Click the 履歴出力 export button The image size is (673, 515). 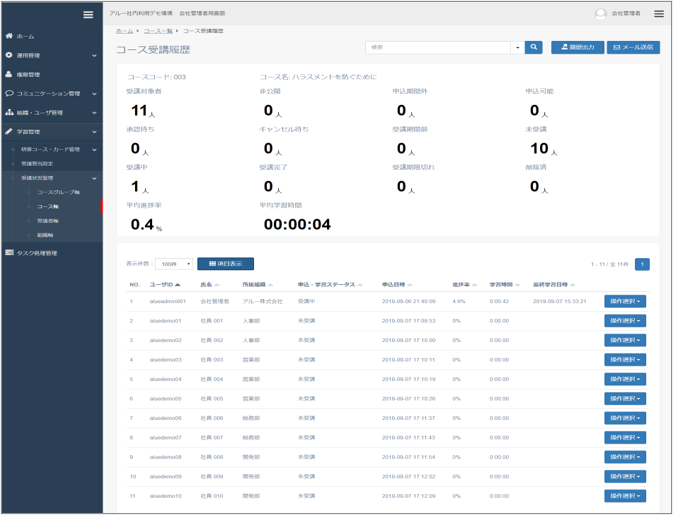click(x=577, y=47)
